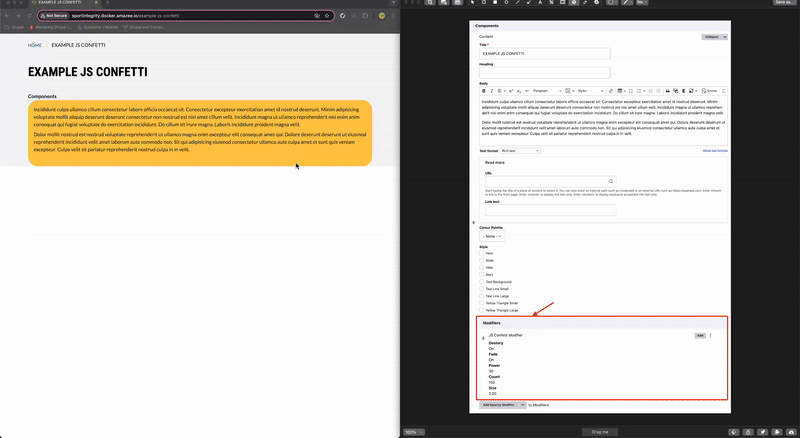Screen dimensions: 800x438
Task: Switch to the EXAMPLE JS CONFETTI browser tab
Action: 60,4
